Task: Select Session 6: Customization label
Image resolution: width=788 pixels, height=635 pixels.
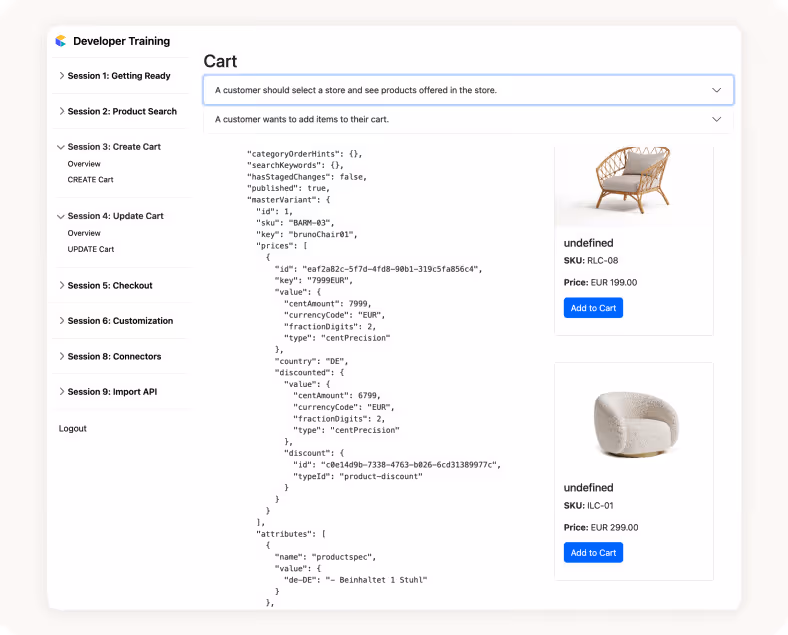Action: click(x=120, y=321)
